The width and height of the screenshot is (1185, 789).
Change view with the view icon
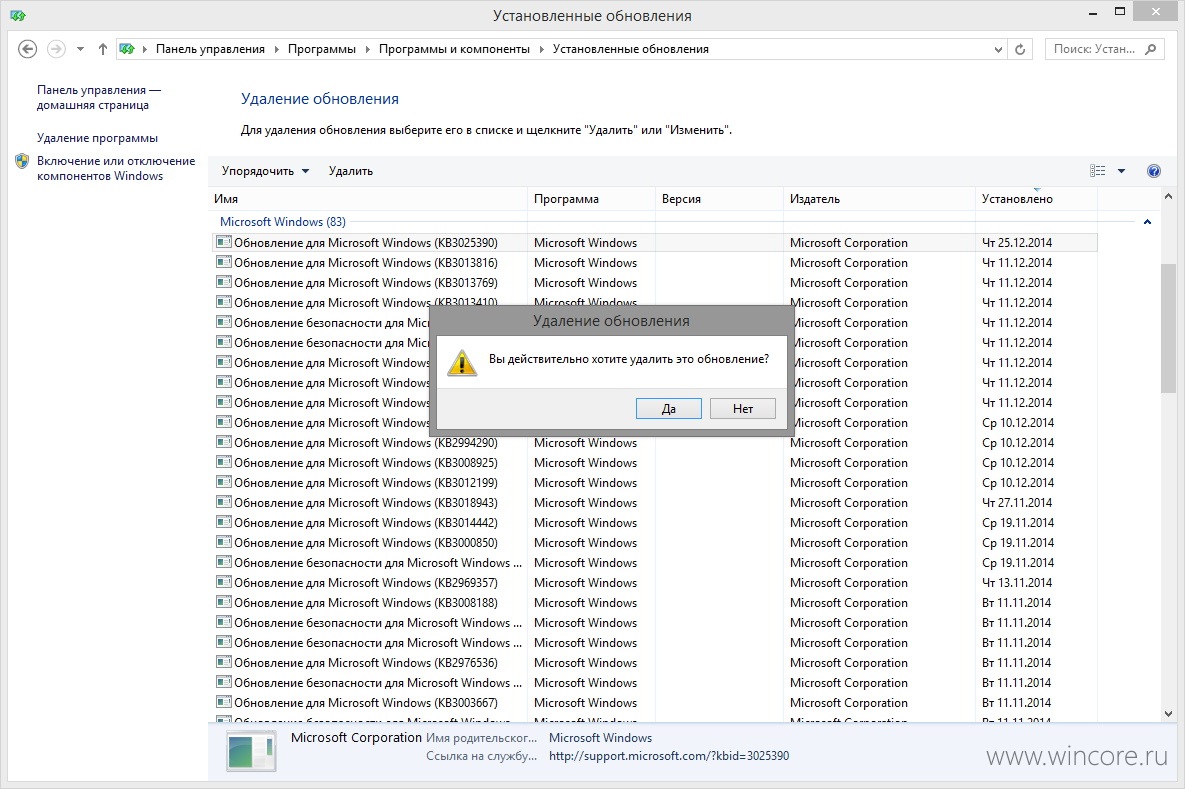pos(1097,171)
